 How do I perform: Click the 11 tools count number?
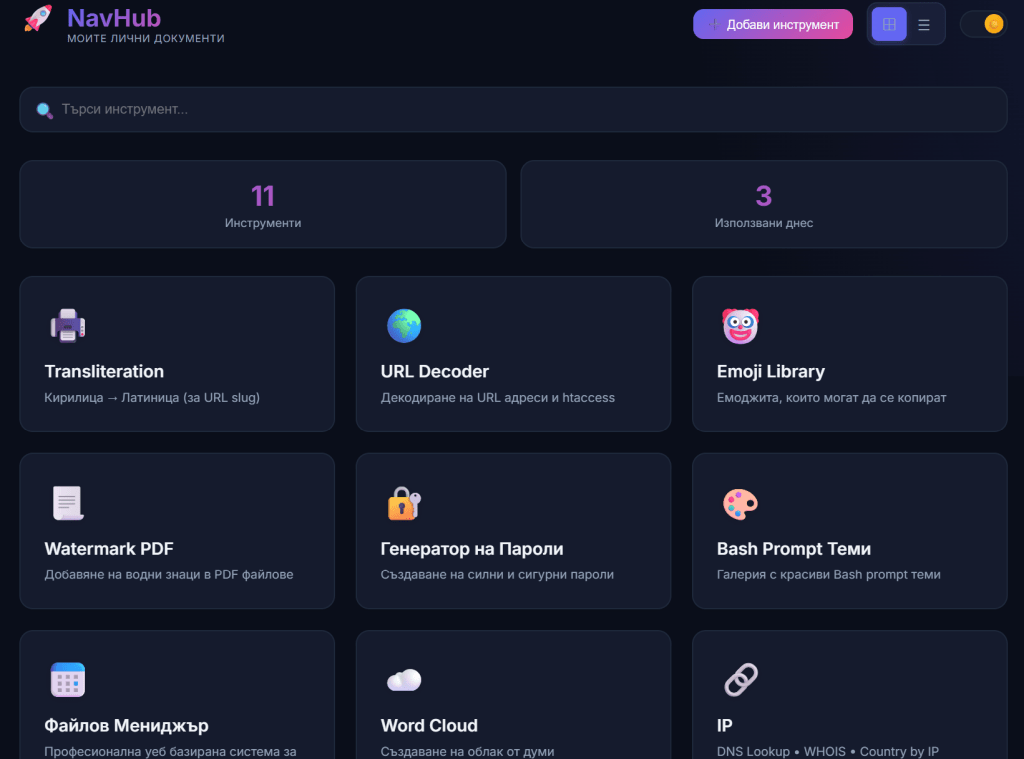click(x=263, y=196)
